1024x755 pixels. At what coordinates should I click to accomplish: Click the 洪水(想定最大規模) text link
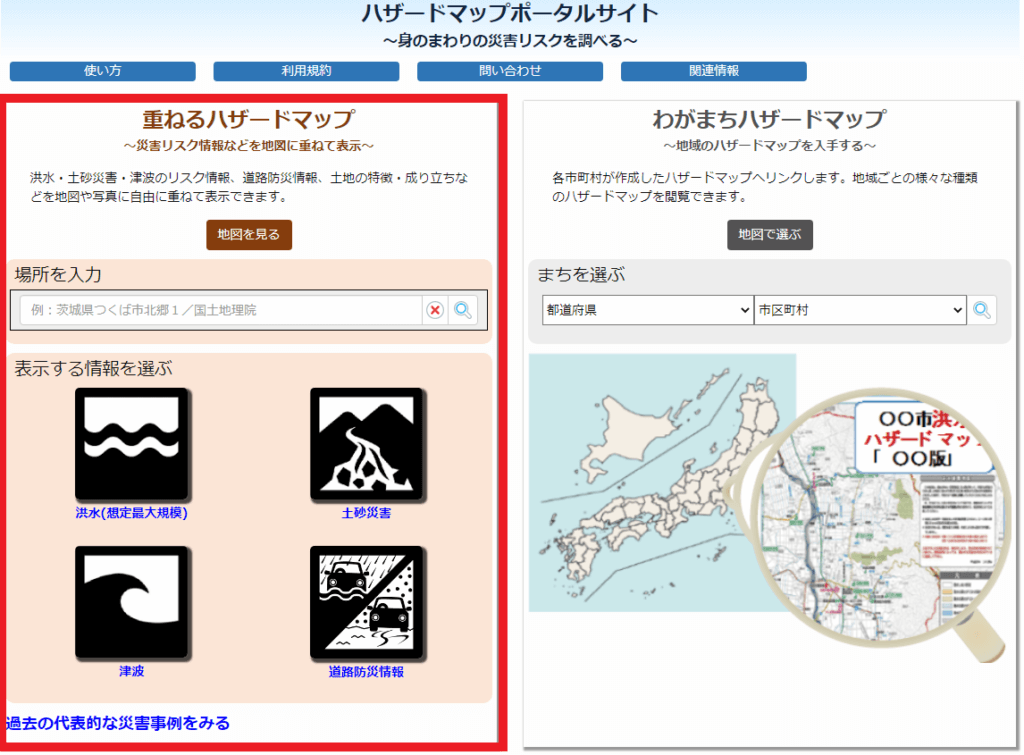(132, 513)
